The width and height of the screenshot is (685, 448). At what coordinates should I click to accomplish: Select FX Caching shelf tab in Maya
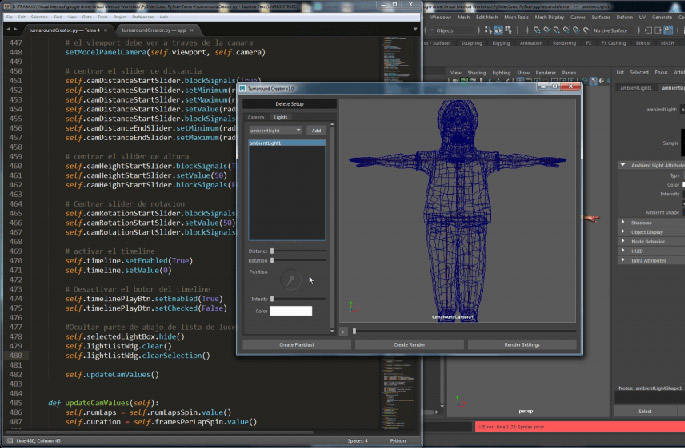613,43
